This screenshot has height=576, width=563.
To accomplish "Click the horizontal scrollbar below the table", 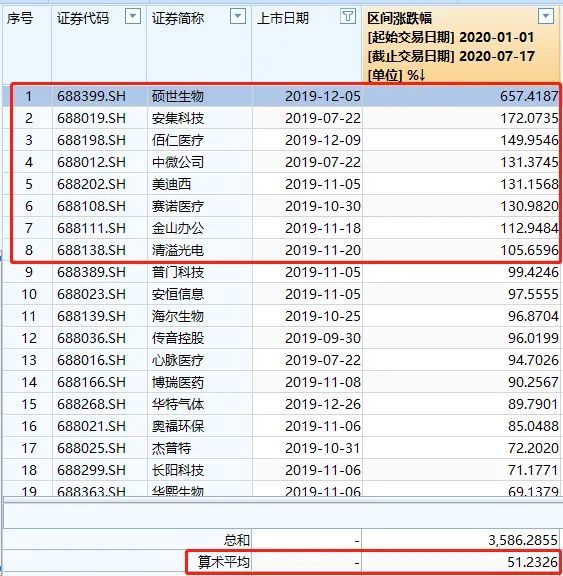I will point(281,500).
